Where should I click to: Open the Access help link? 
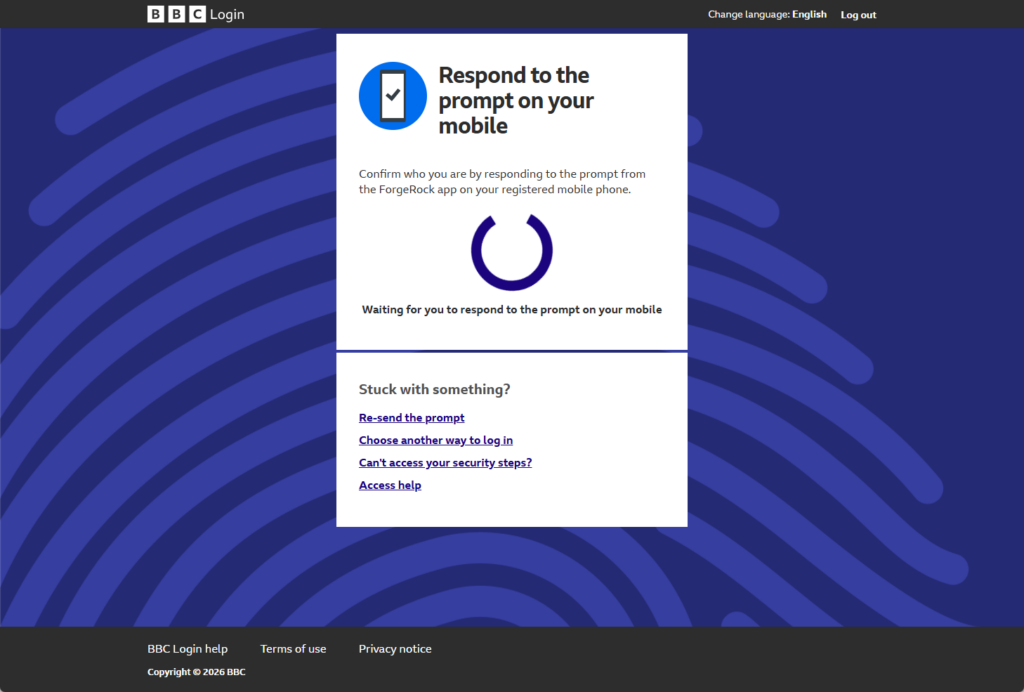click(390, 485)
